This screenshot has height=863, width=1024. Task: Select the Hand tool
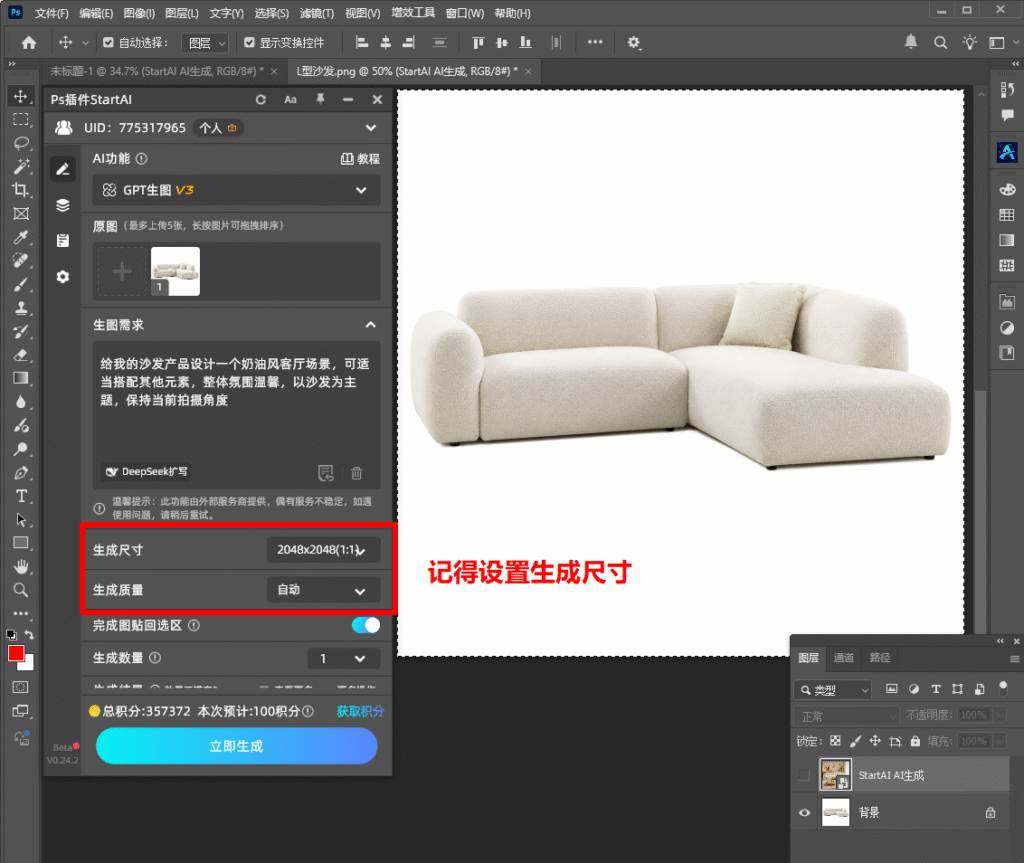click(21, 566)
